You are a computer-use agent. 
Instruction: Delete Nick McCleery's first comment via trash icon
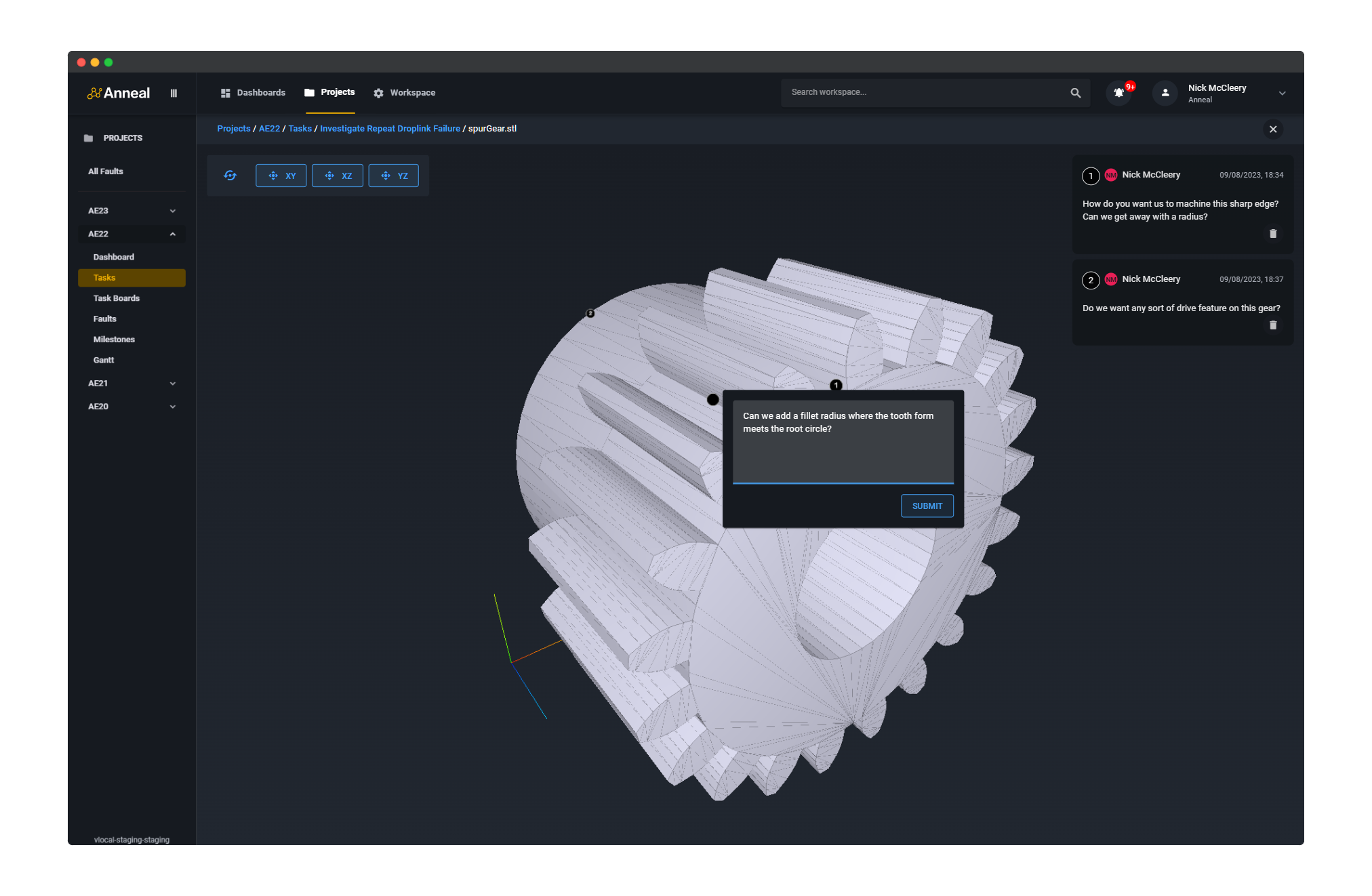point(1273,233)
